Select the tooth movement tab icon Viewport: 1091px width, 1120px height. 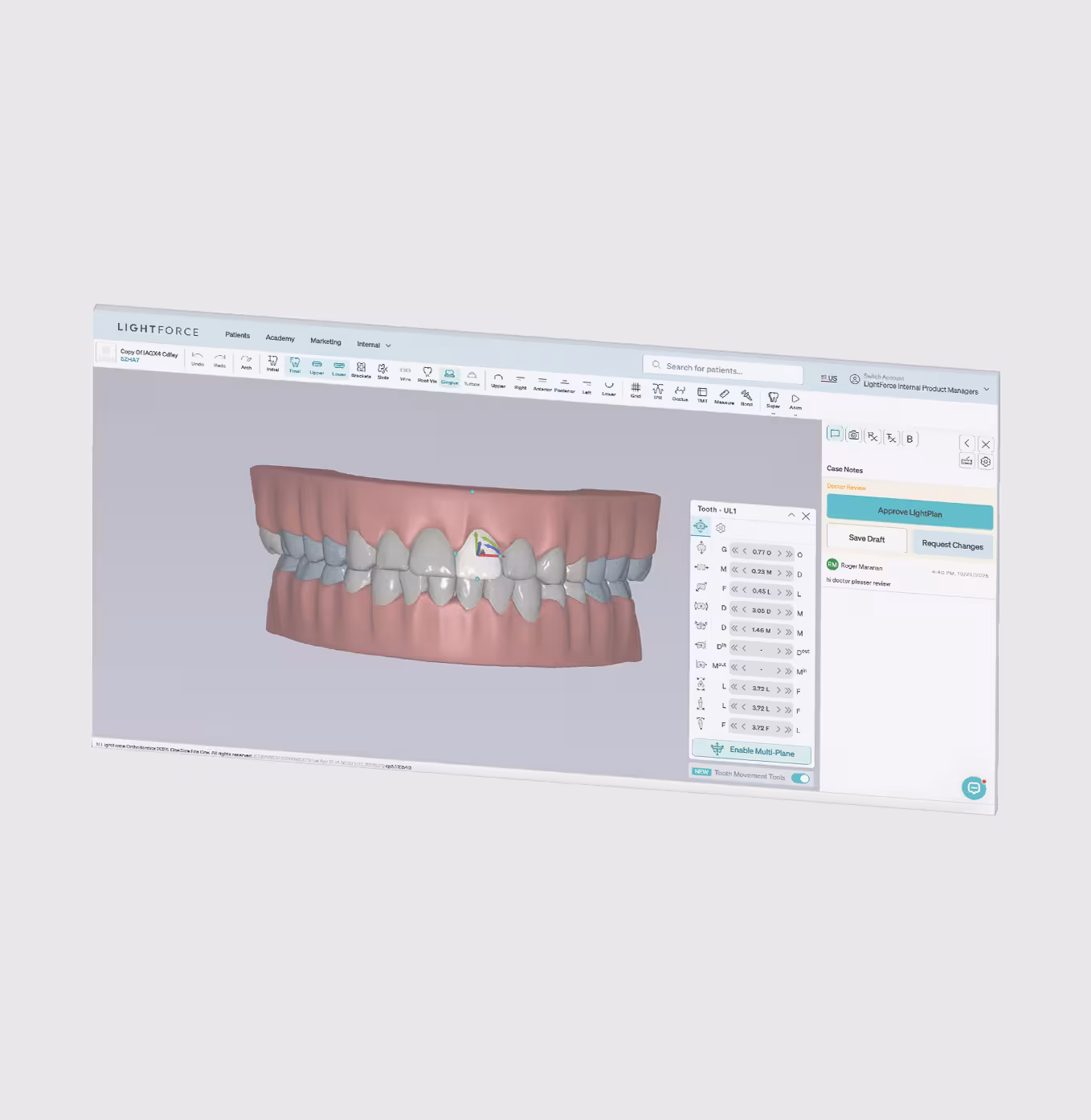click(701, 526)
